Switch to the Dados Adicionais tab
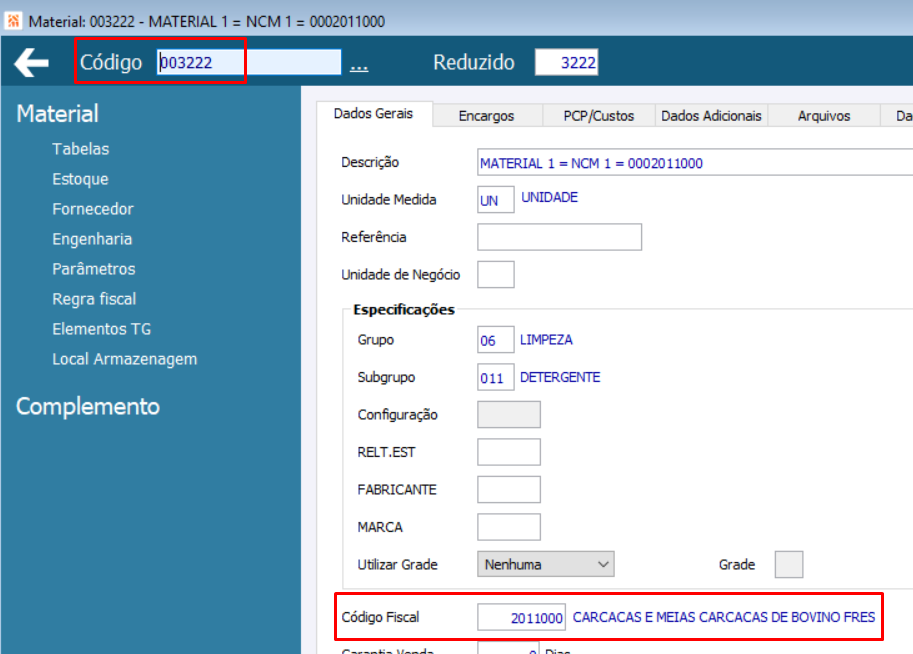Screen dimensions: 913x654 (711, 116)
